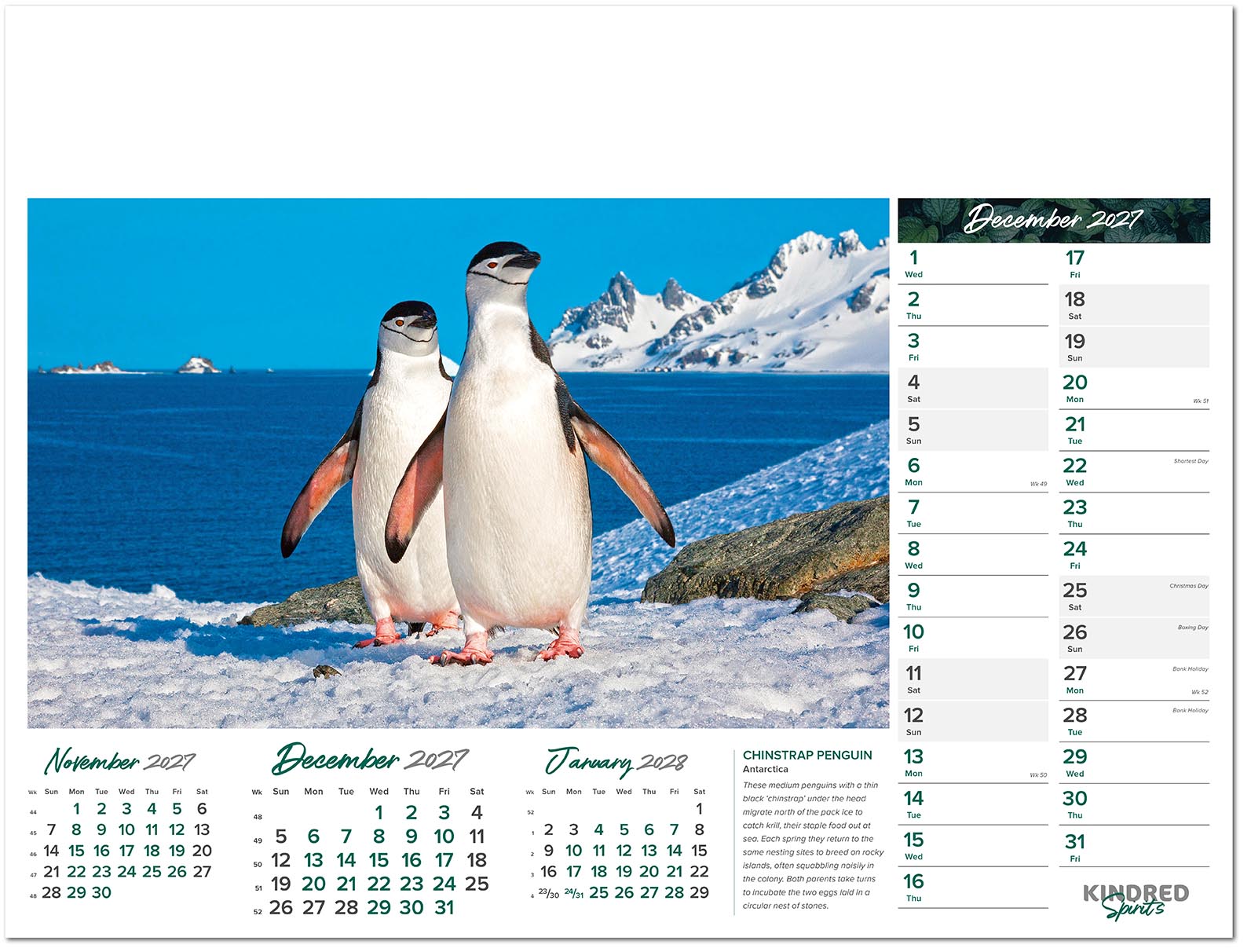This screenshot has height=952, width=1251.
Task: Select December 25 Christmas Day row
Action: click(x=1134, y=597)
